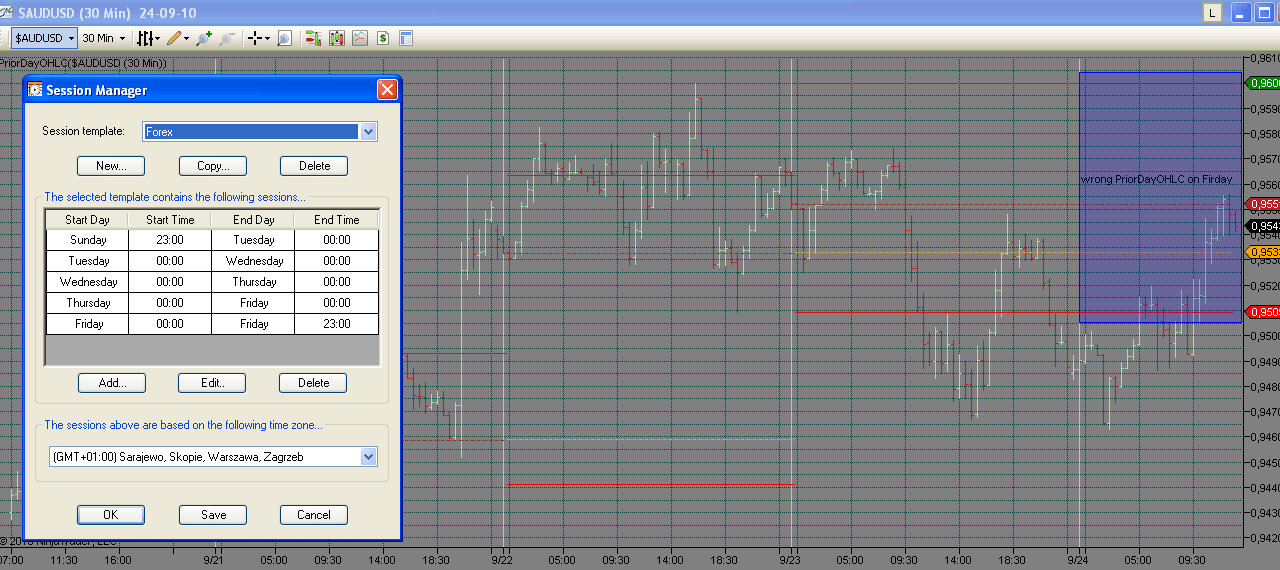Close the Session Manager dialog
Viewport: 1280px width, 570px height.
tap(387, 89)
